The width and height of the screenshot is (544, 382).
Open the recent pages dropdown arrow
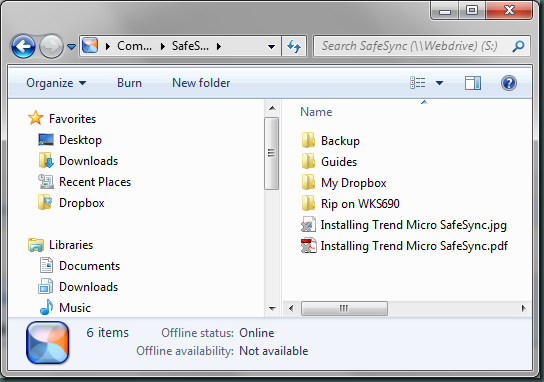(71, 46)
